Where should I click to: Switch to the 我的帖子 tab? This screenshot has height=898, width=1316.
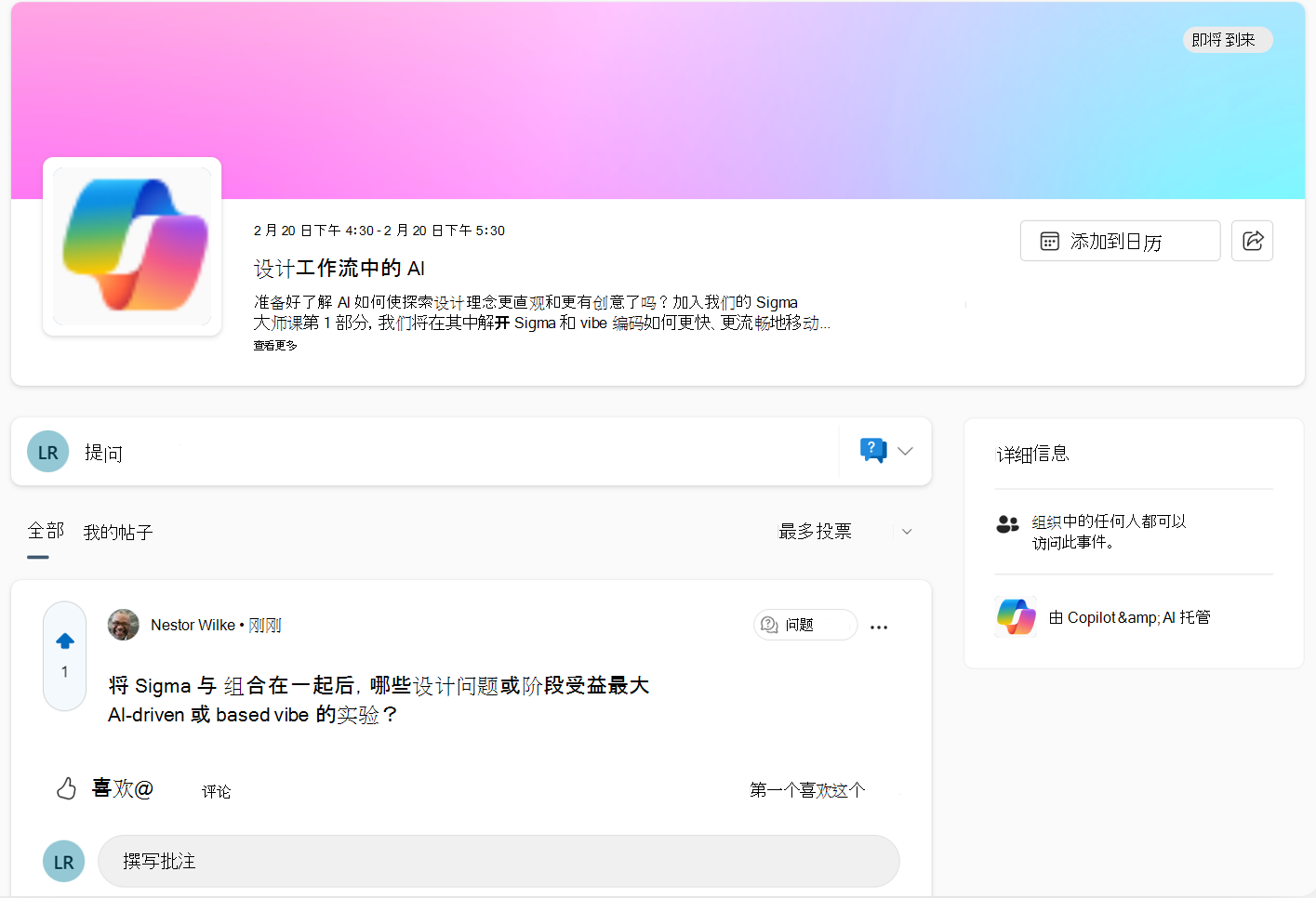coord(118,532)
